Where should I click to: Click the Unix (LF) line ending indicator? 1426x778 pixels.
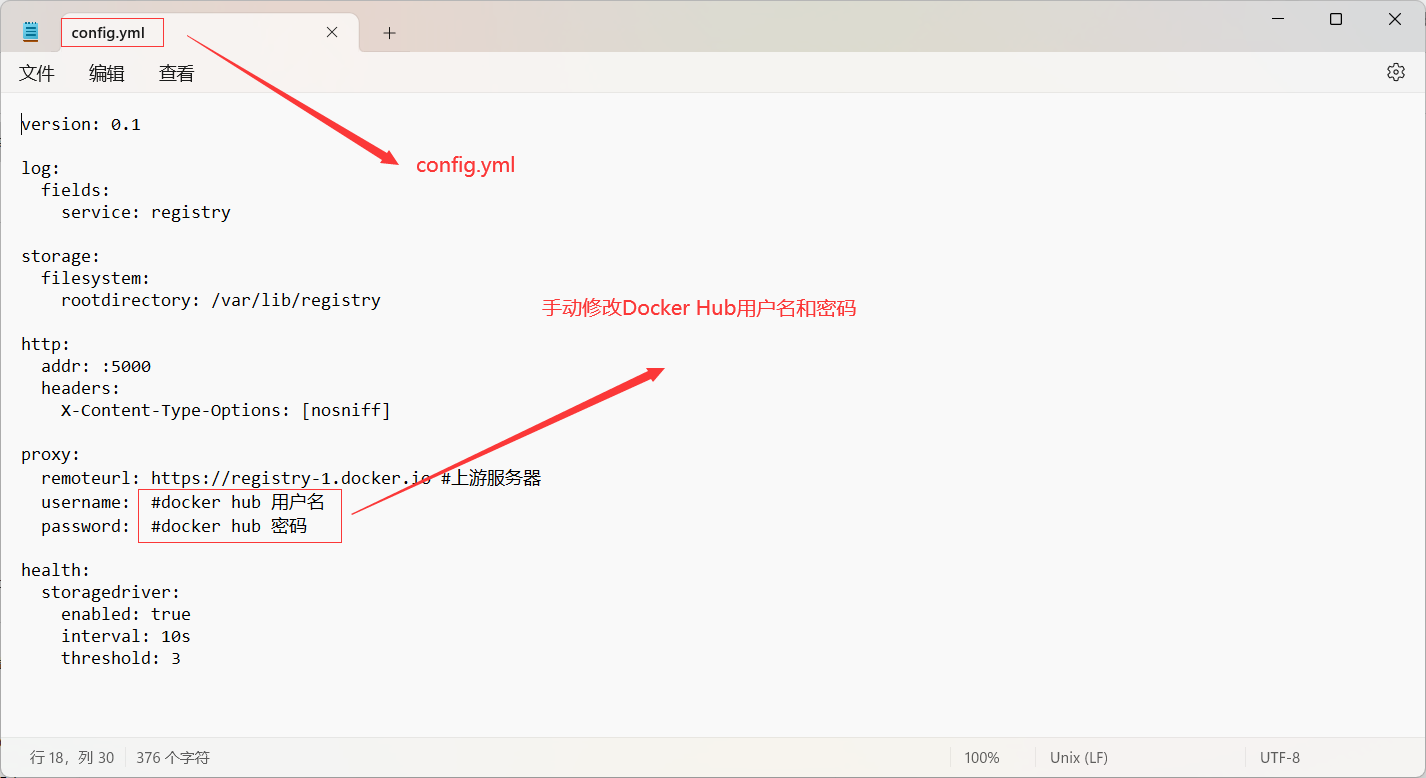tap(1079, 758)
